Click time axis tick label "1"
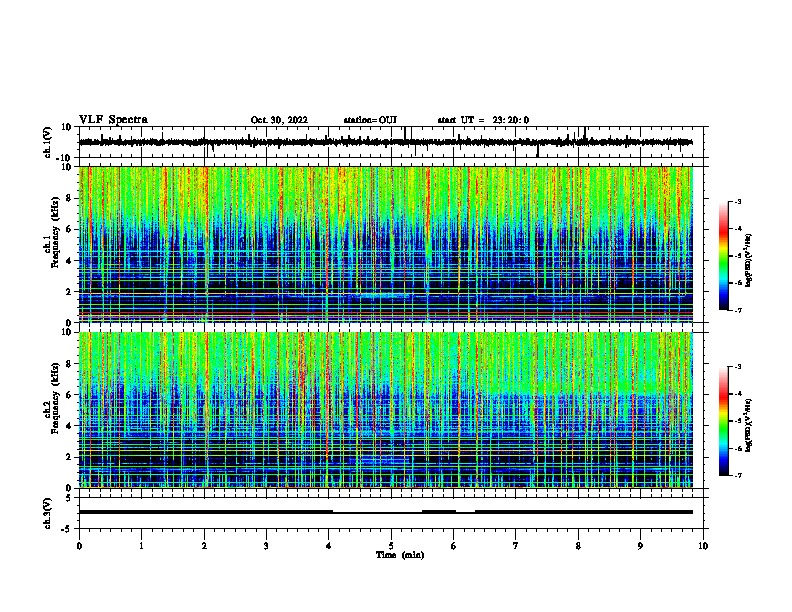 pos(141,546)
